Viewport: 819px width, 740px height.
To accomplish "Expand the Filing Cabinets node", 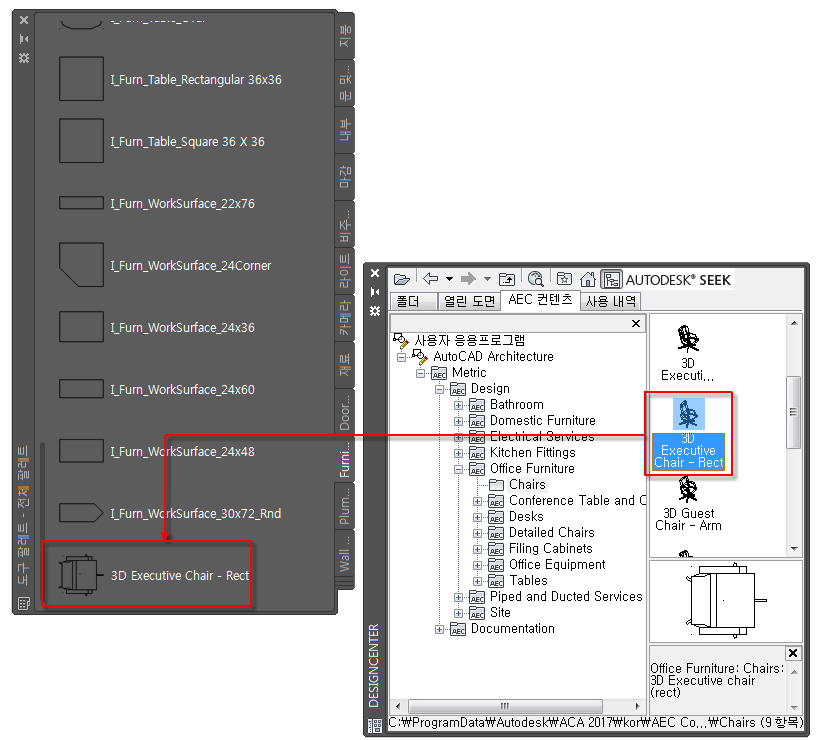I will [477, 549].
